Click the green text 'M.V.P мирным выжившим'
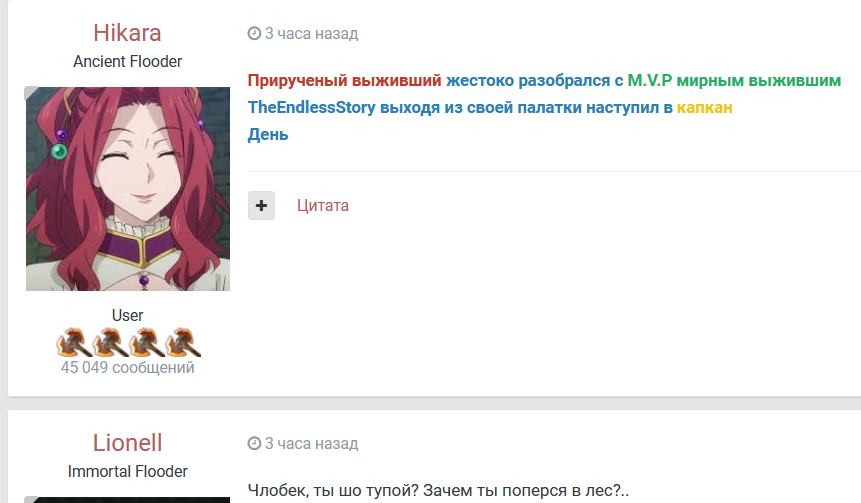Image resolution: width=861 pixels, height=503 pixels. click(x=734, y=81)
